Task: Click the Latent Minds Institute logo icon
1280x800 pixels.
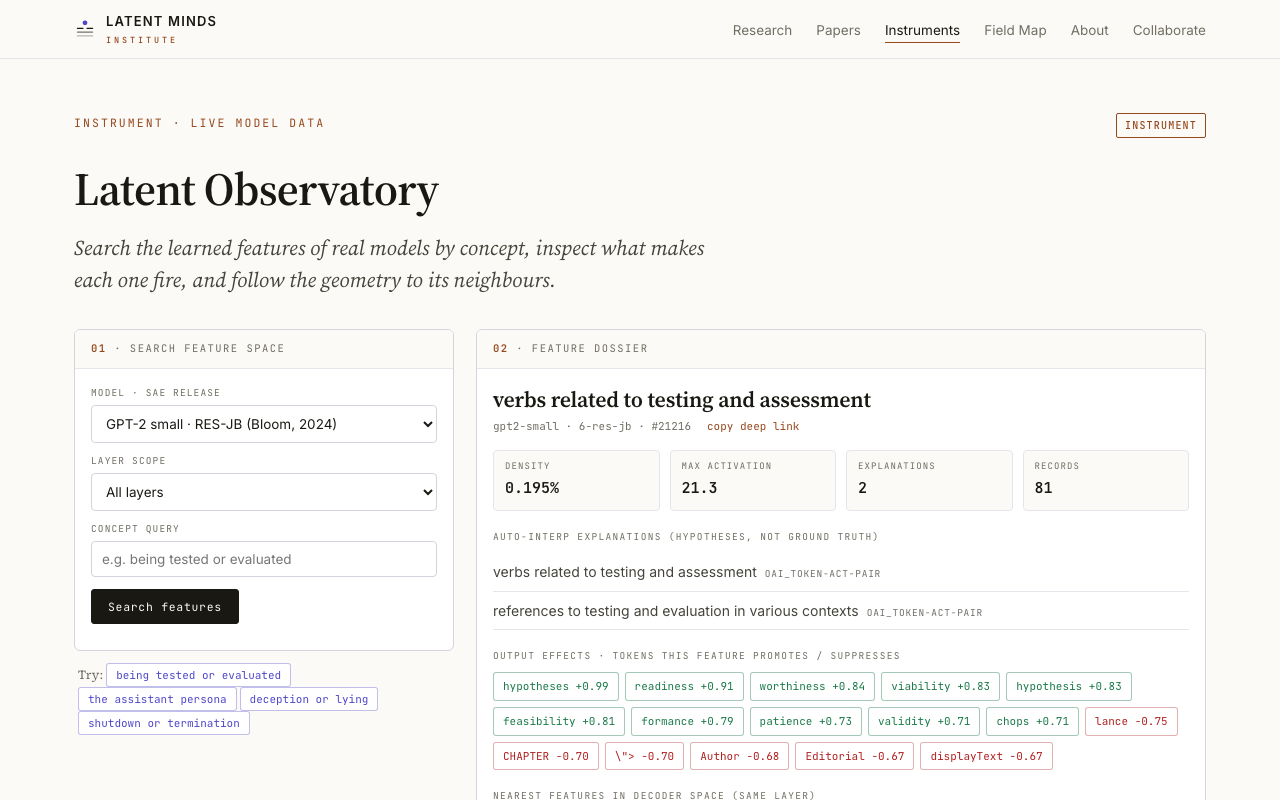Action: pos(85,29)
